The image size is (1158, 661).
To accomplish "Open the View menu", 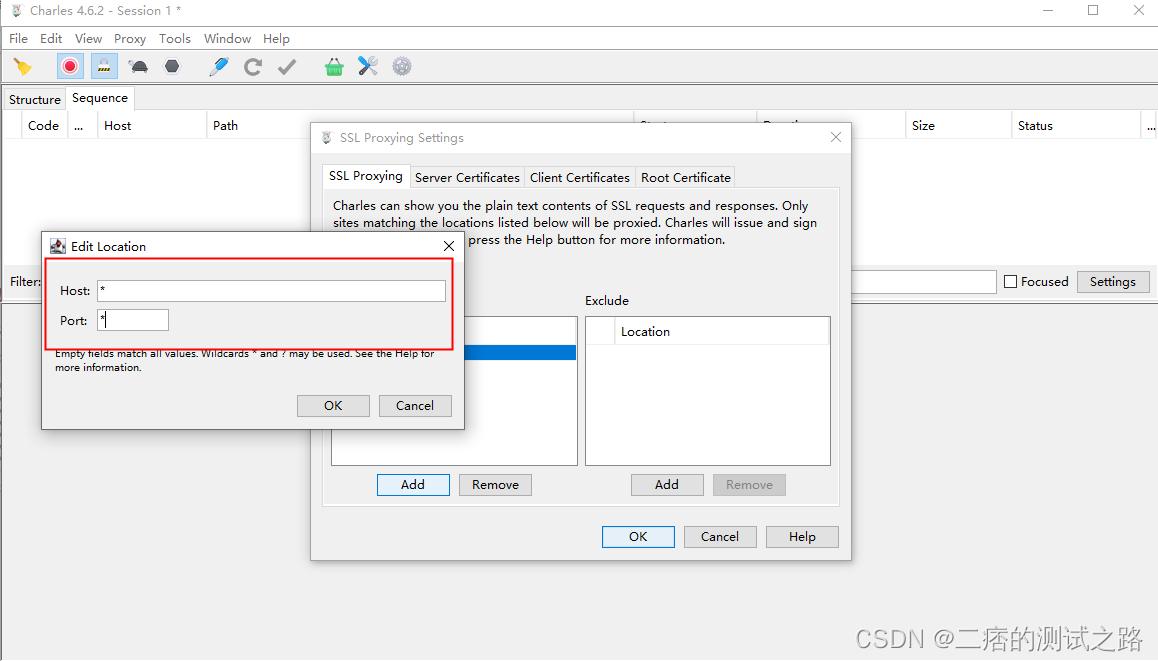I will pyautogui.click(x=88, y=38).
